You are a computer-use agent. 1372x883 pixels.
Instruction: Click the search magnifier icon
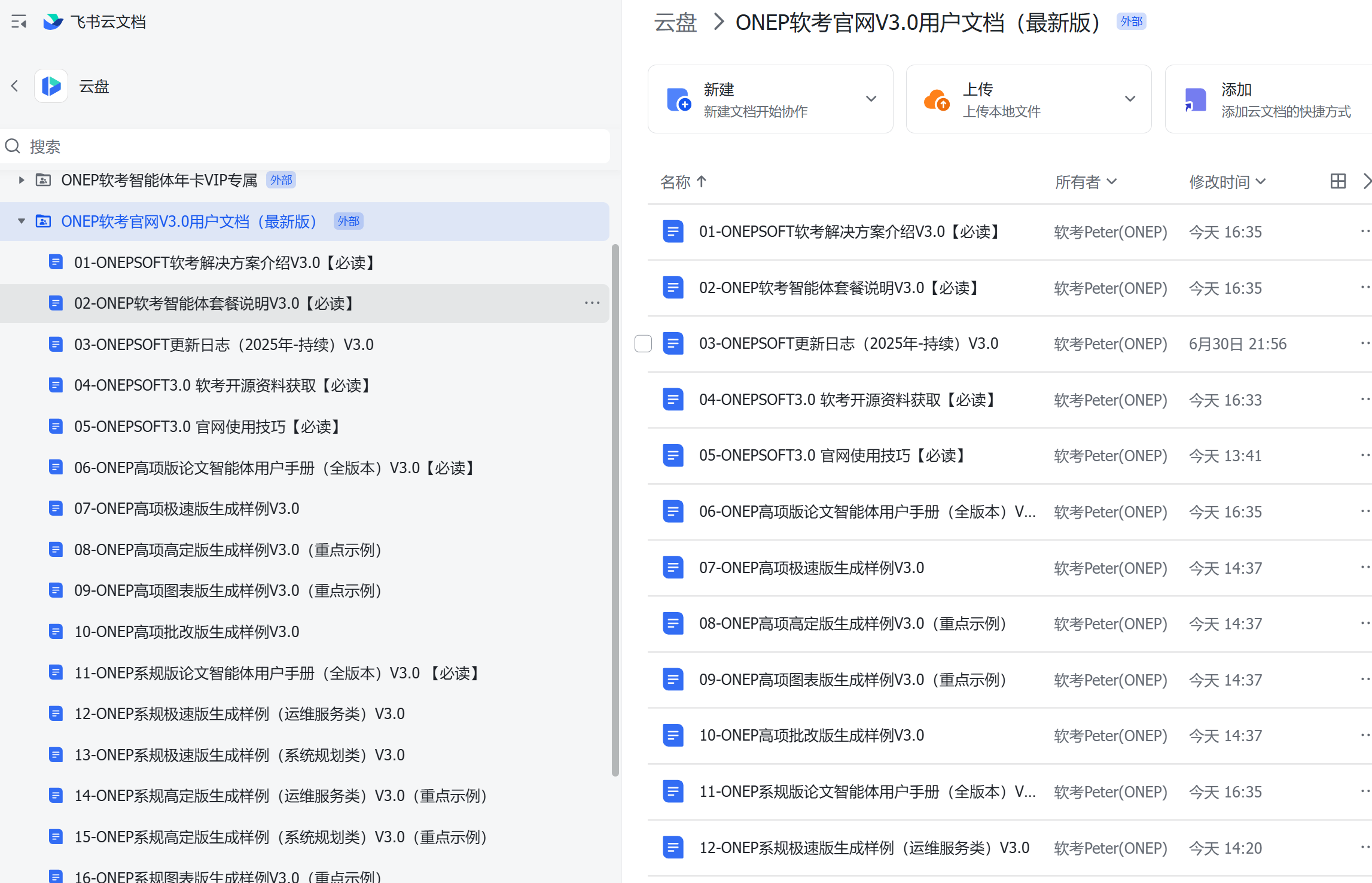[x=13, y=146]
